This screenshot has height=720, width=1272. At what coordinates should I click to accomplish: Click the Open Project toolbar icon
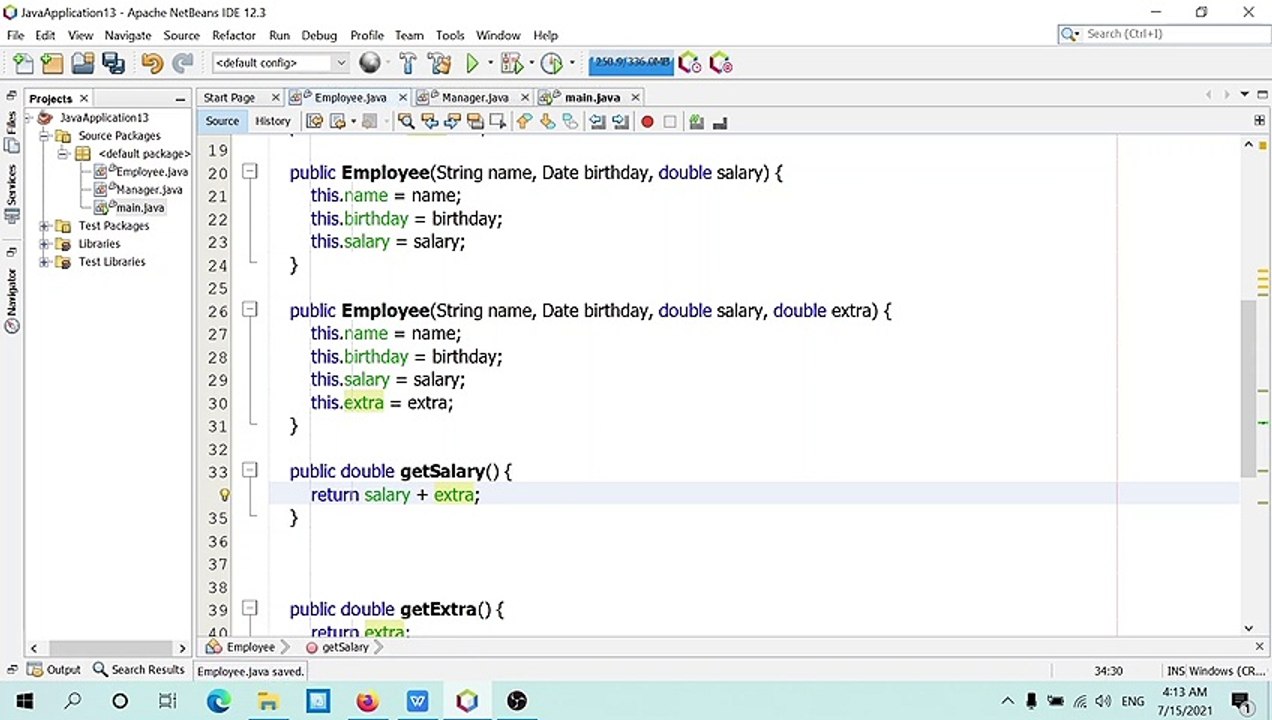point(83,63)
